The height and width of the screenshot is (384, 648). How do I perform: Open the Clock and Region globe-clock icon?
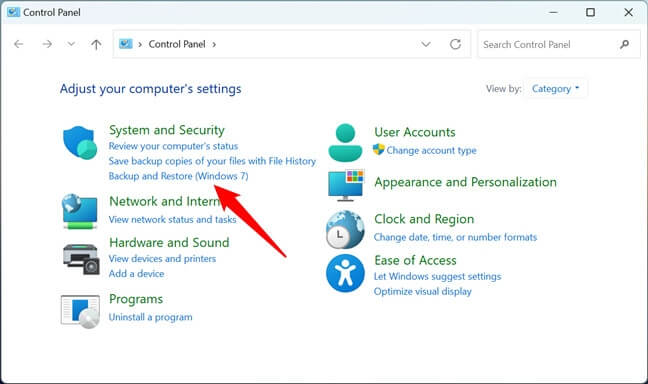coord(345,229)
